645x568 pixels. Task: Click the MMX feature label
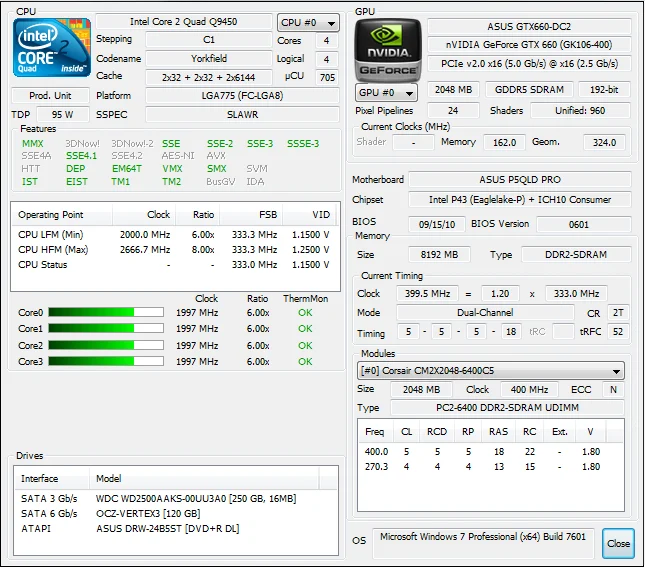pos(32,144)
